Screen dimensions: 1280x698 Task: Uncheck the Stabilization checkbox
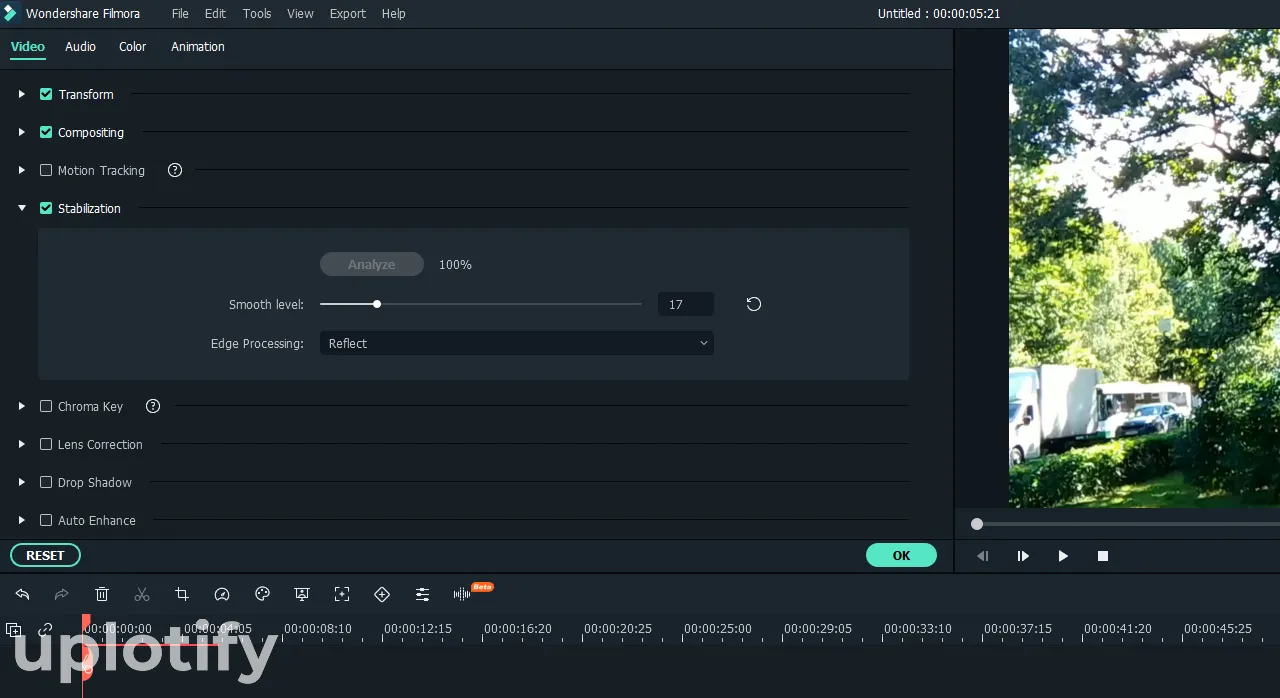pyautogui.click(x=46, y=208)
